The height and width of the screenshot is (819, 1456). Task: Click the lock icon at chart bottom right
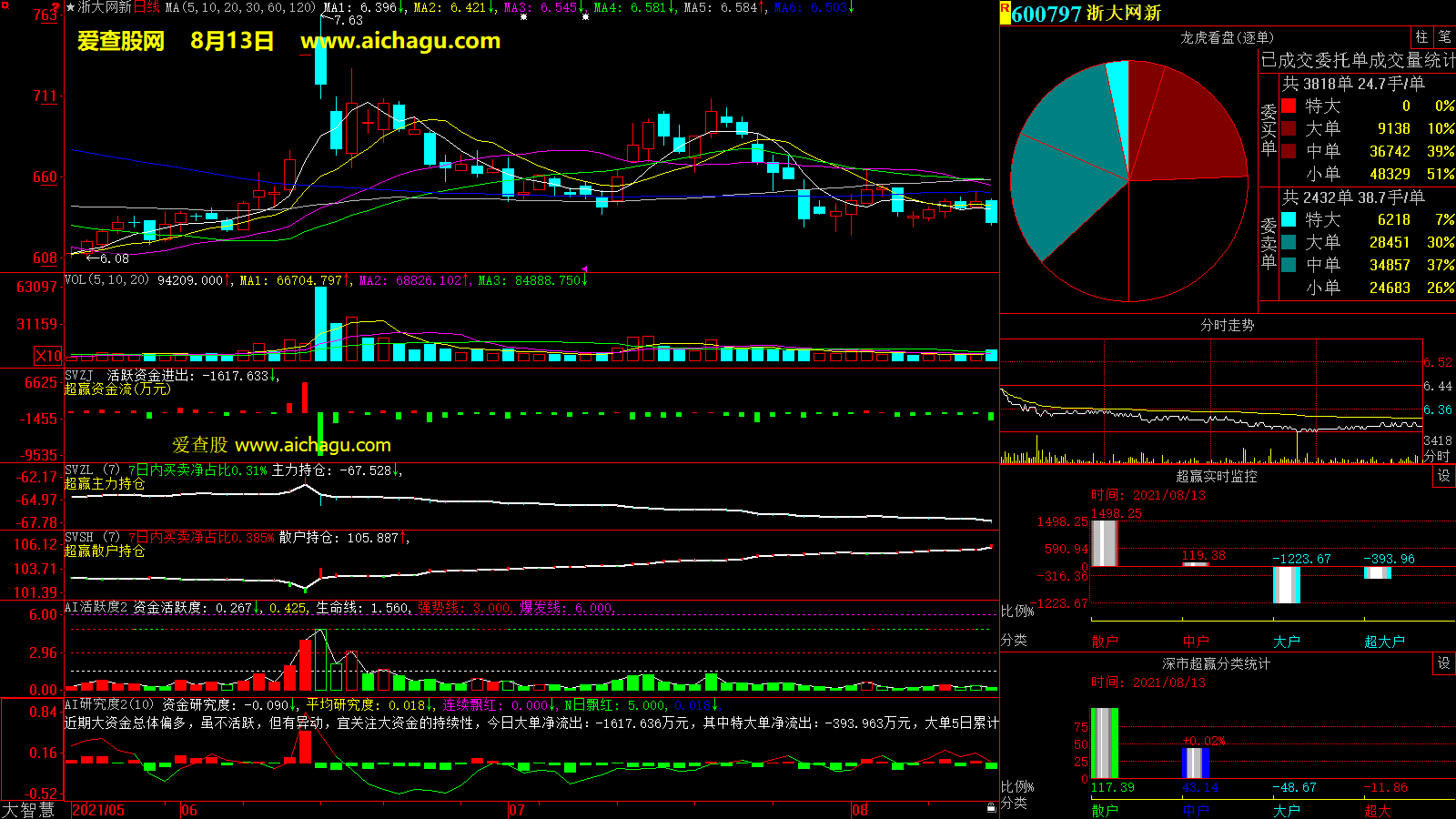coord(991,808)
